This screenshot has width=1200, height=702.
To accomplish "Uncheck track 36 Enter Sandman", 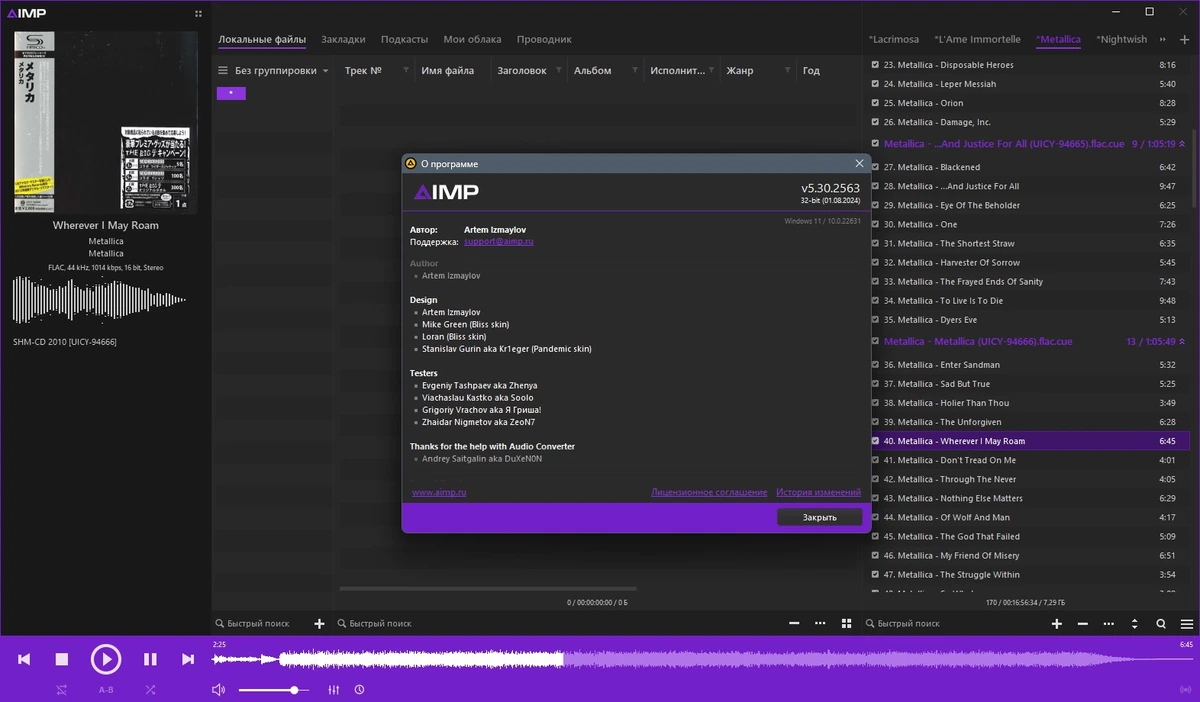I will click(x=876, y=365).
